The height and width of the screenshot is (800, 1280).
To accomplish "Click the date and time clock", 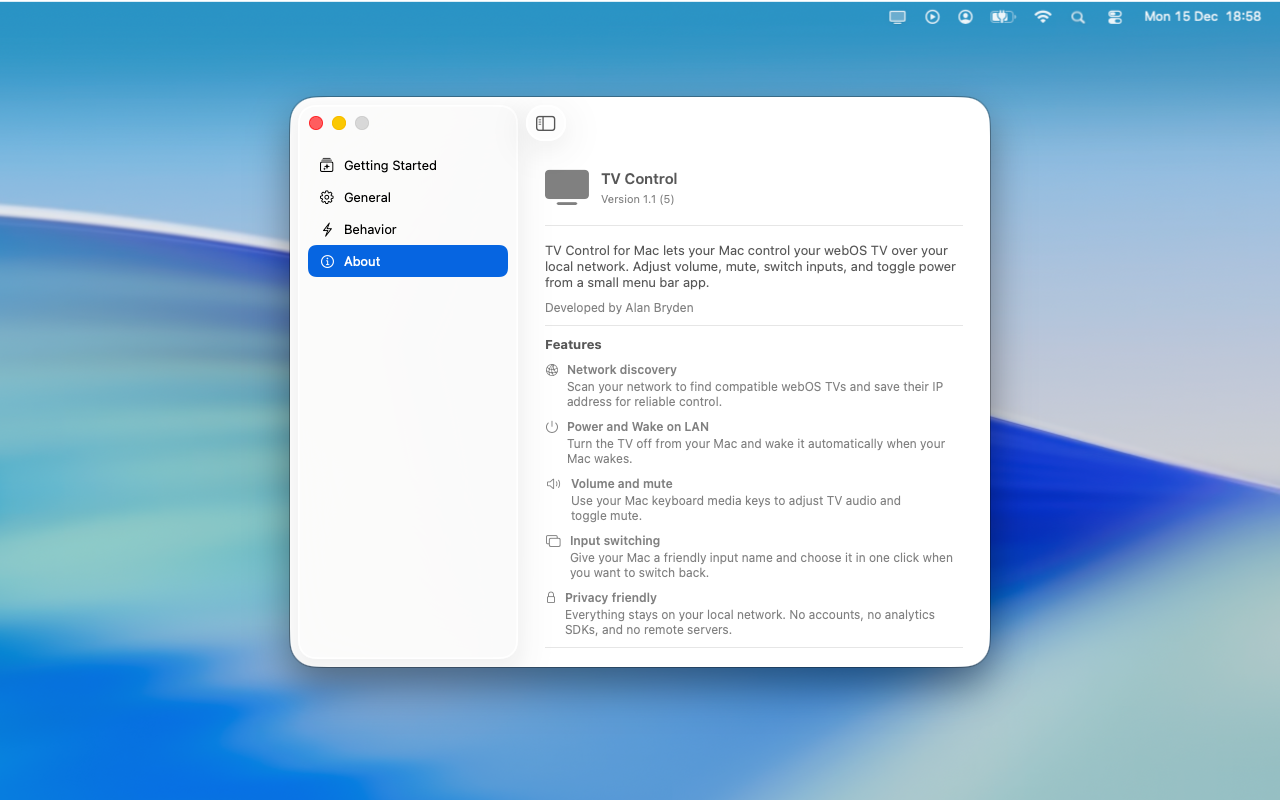I will pos(1202,17).
